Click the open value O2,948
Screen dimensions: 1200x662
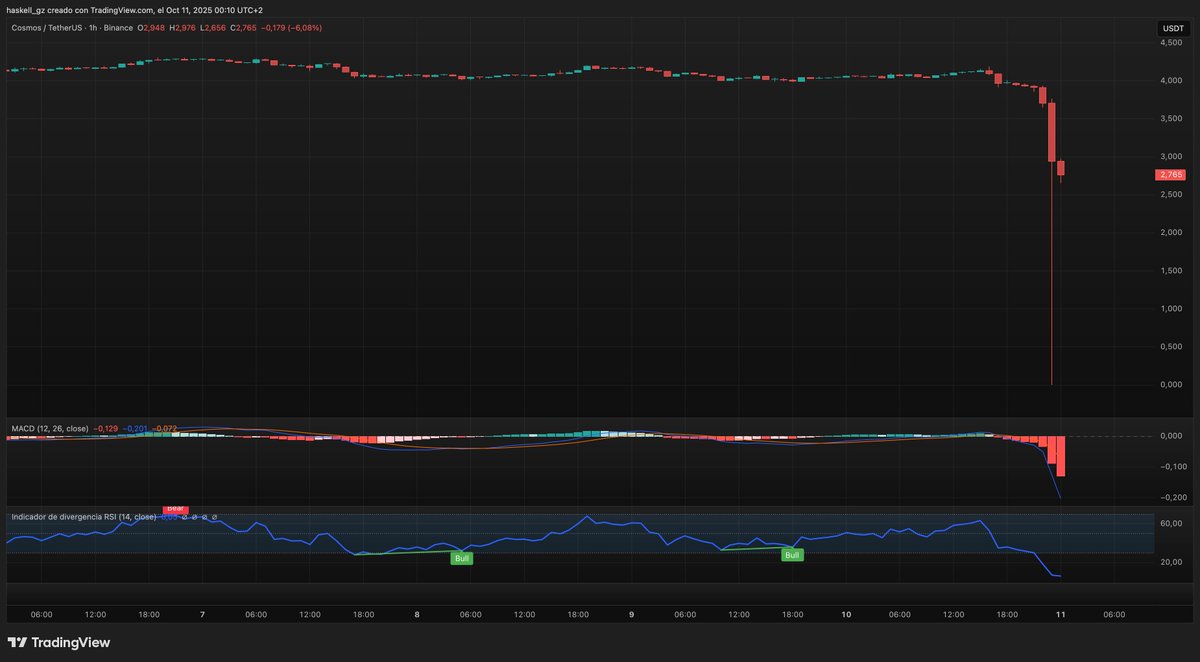point(151,28)
